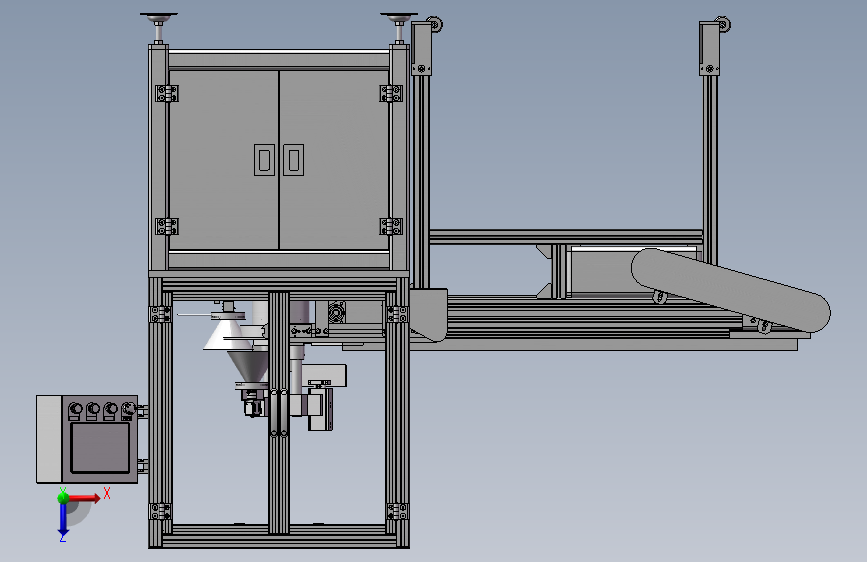
Task: Click the red X axis arrow on triad
Action: pyautogui.click(x=85, y=498)
